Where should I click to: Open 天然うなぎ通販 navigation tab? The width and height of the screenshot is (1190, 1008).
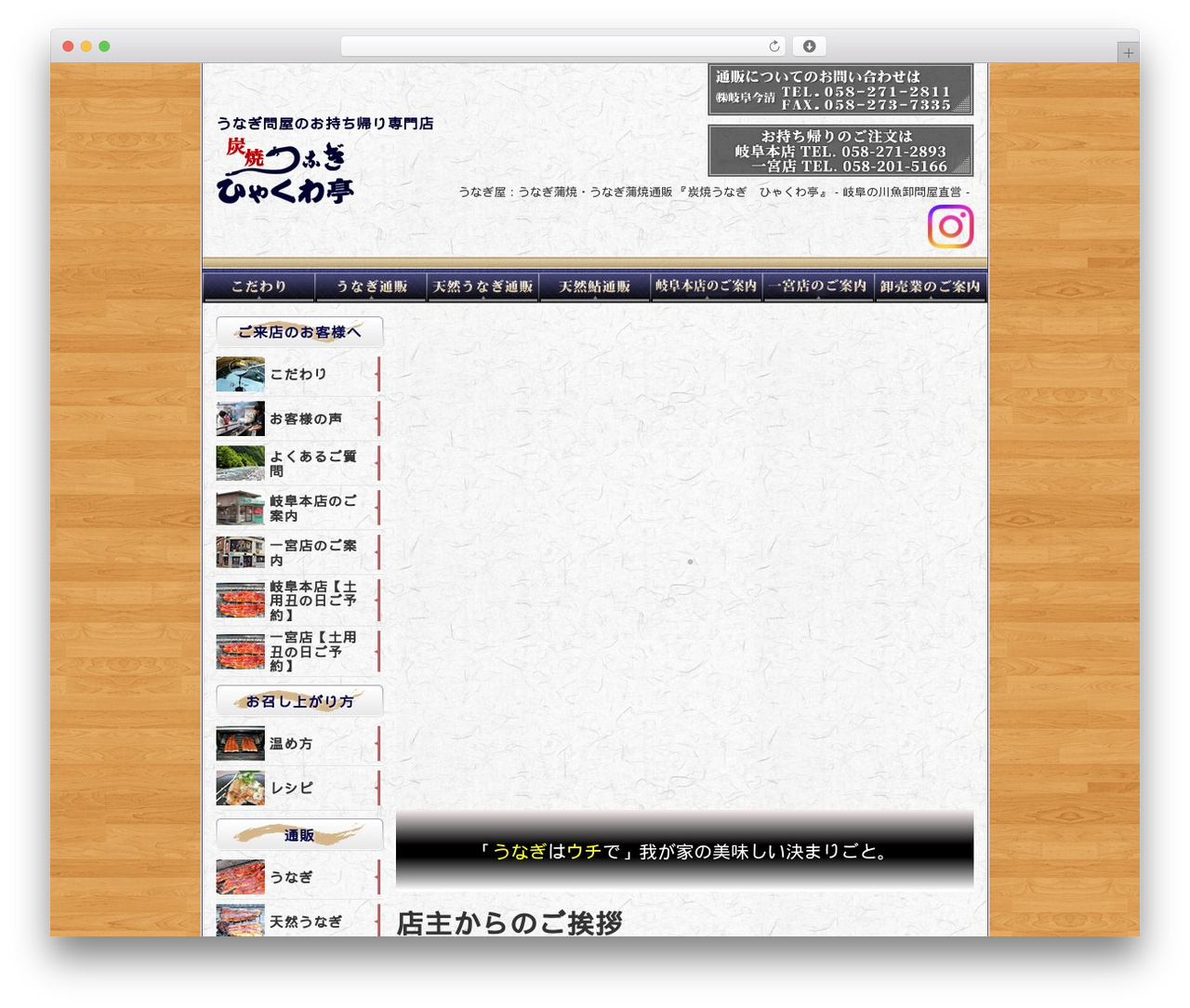[483, 286]
